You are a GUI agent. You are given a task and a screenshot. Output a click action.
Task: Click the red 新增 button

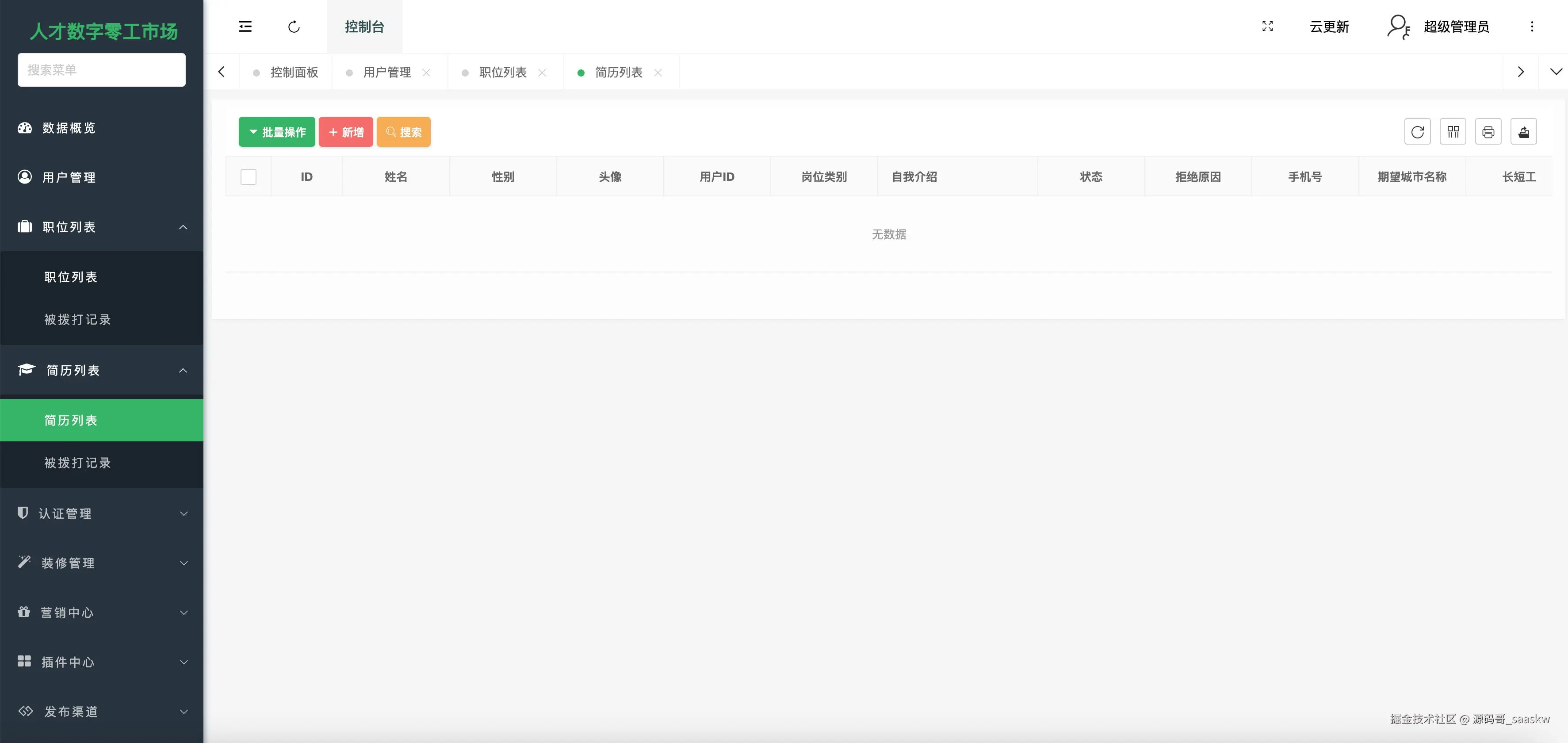pyautogui.click(x=346, y=132)
